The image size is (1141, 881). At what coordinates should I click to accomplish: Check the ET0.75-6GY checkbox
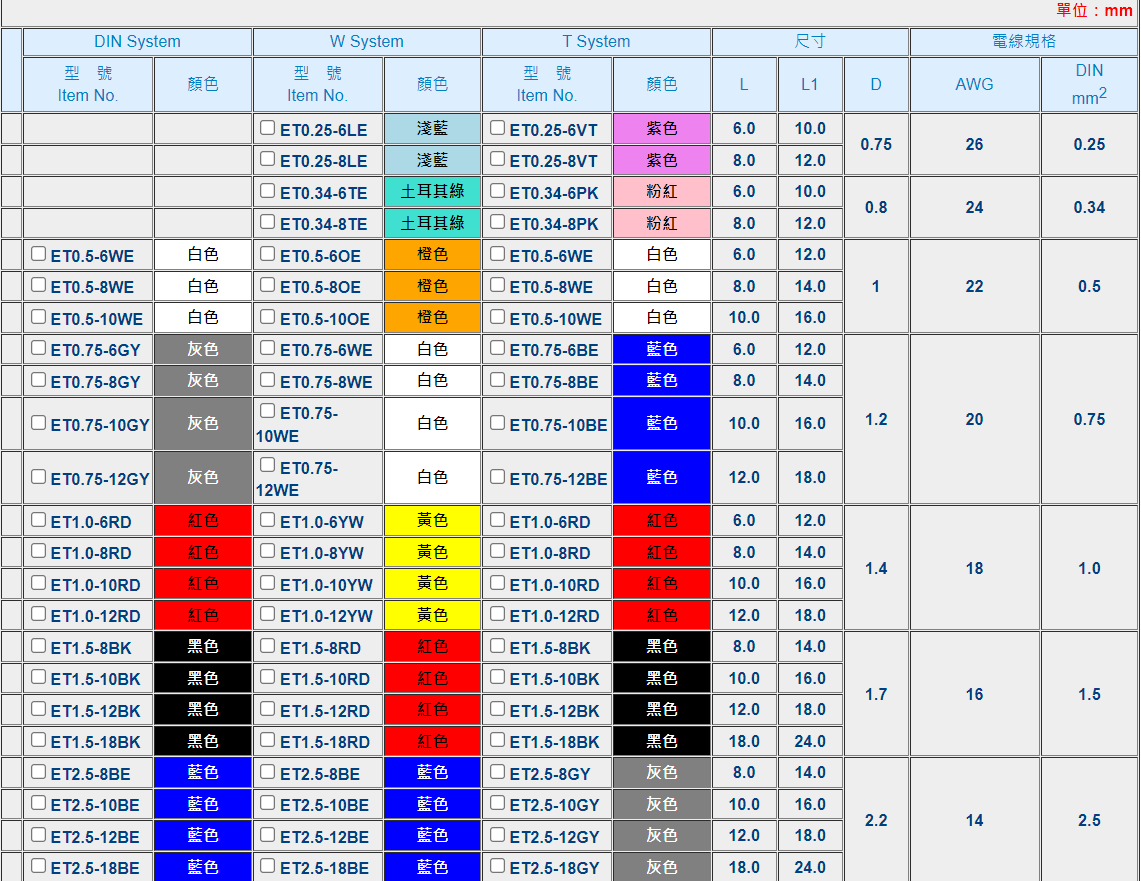pos(38,348)
